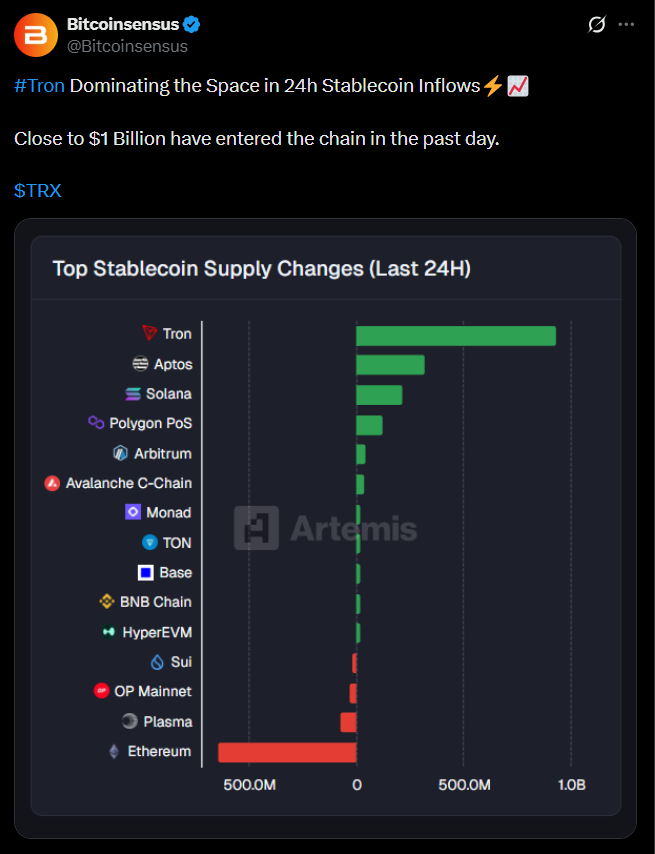Open the three-dot more options menu
Viewport: 655px width, 854px height.
[627, 24]
